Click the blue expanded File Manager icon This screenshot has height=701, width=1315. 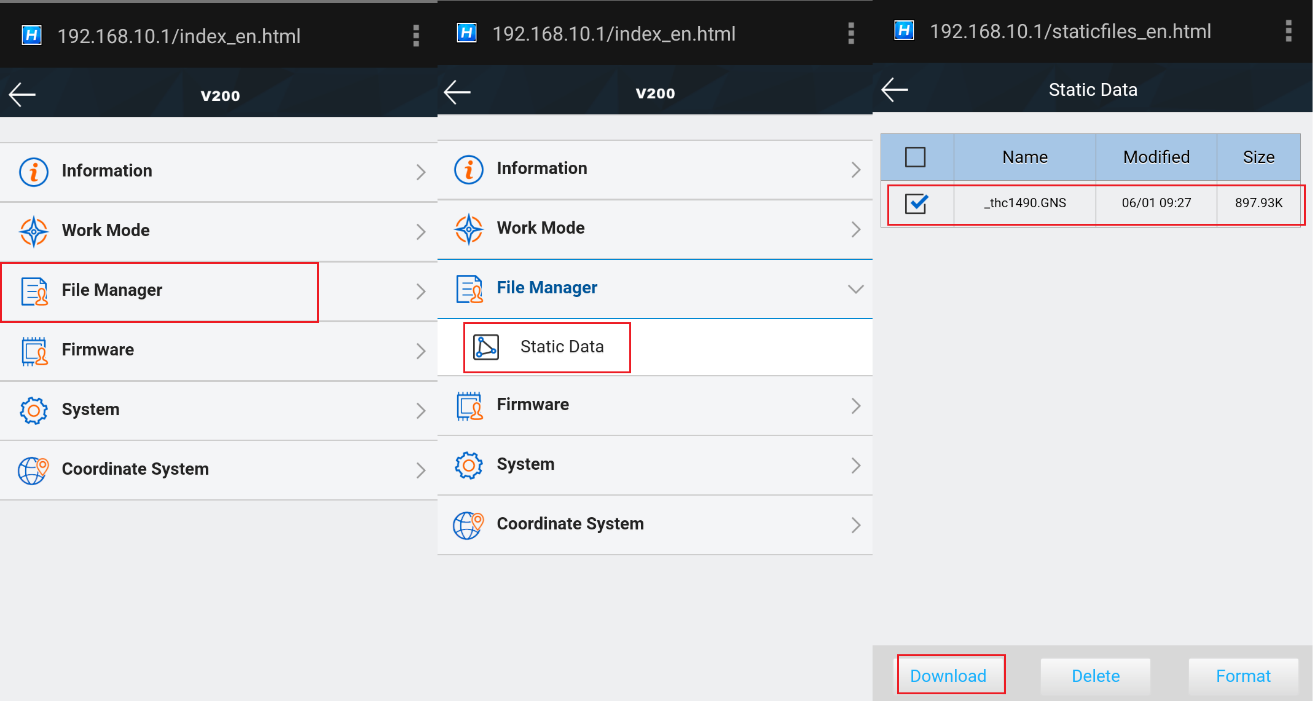469,288
